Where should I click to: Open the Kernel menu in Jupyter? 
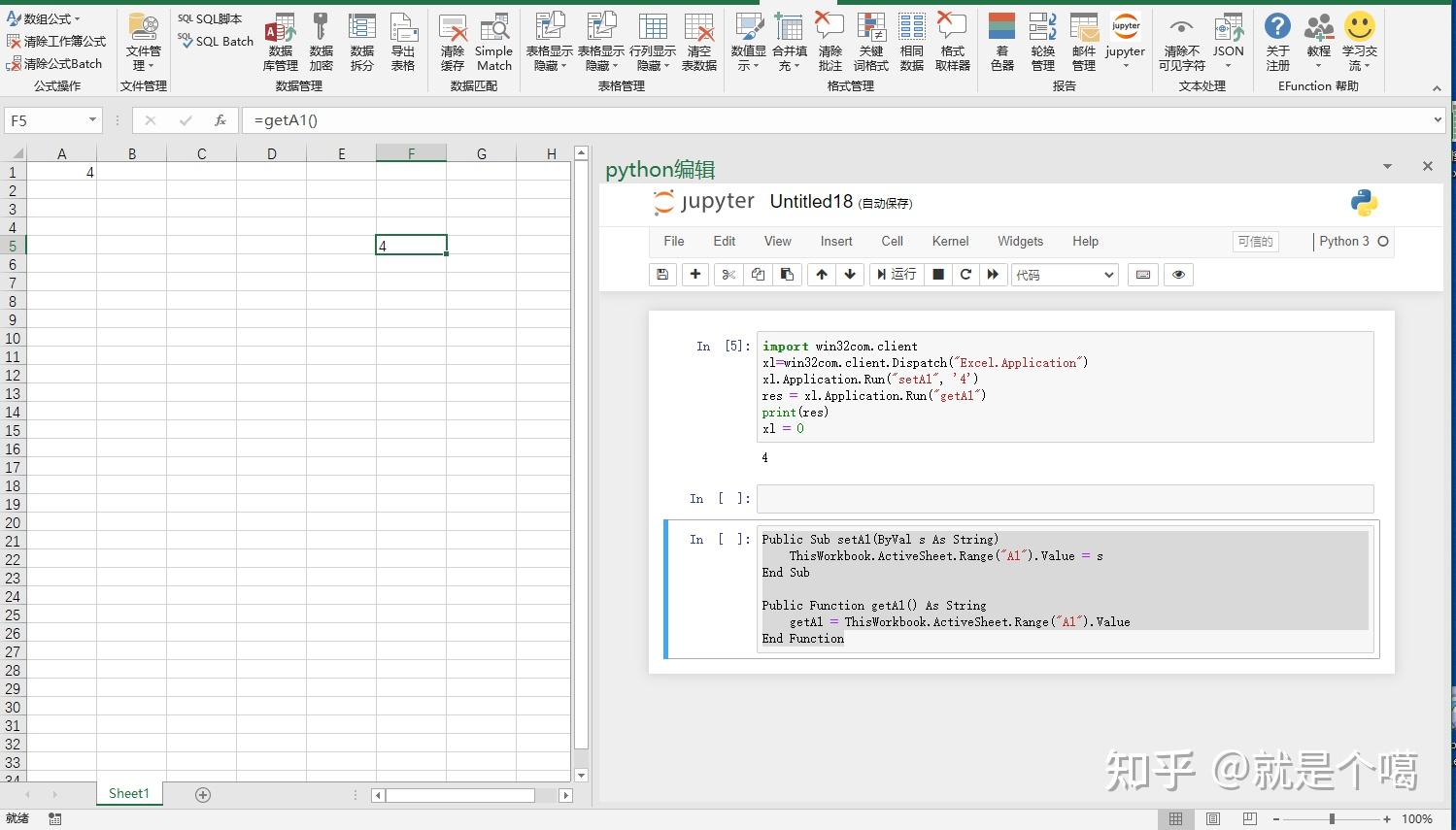click(x=950, y=242)
